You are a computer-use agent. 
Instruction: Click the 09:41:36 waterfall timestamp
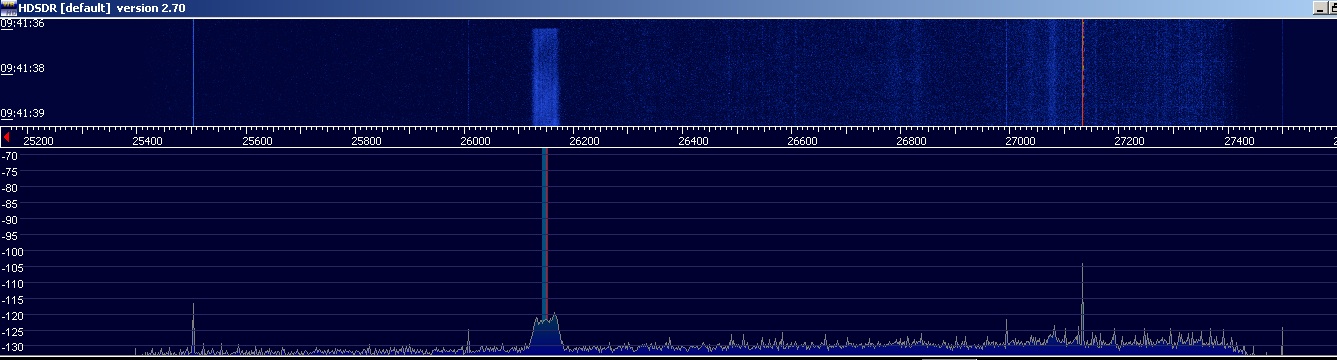click(x=22, y=23)
